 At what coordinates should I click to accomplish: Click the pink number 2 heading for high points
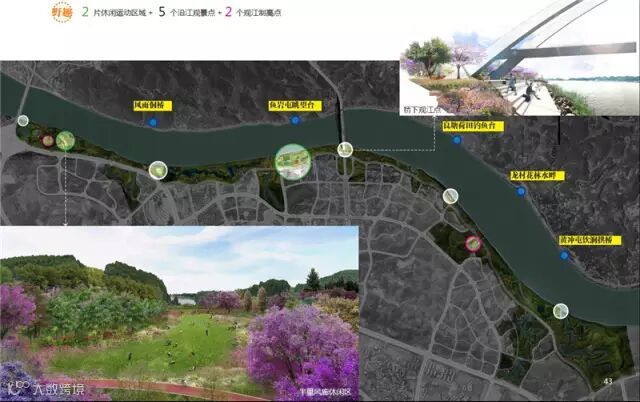pyautogui.click(x=228, y=12)
